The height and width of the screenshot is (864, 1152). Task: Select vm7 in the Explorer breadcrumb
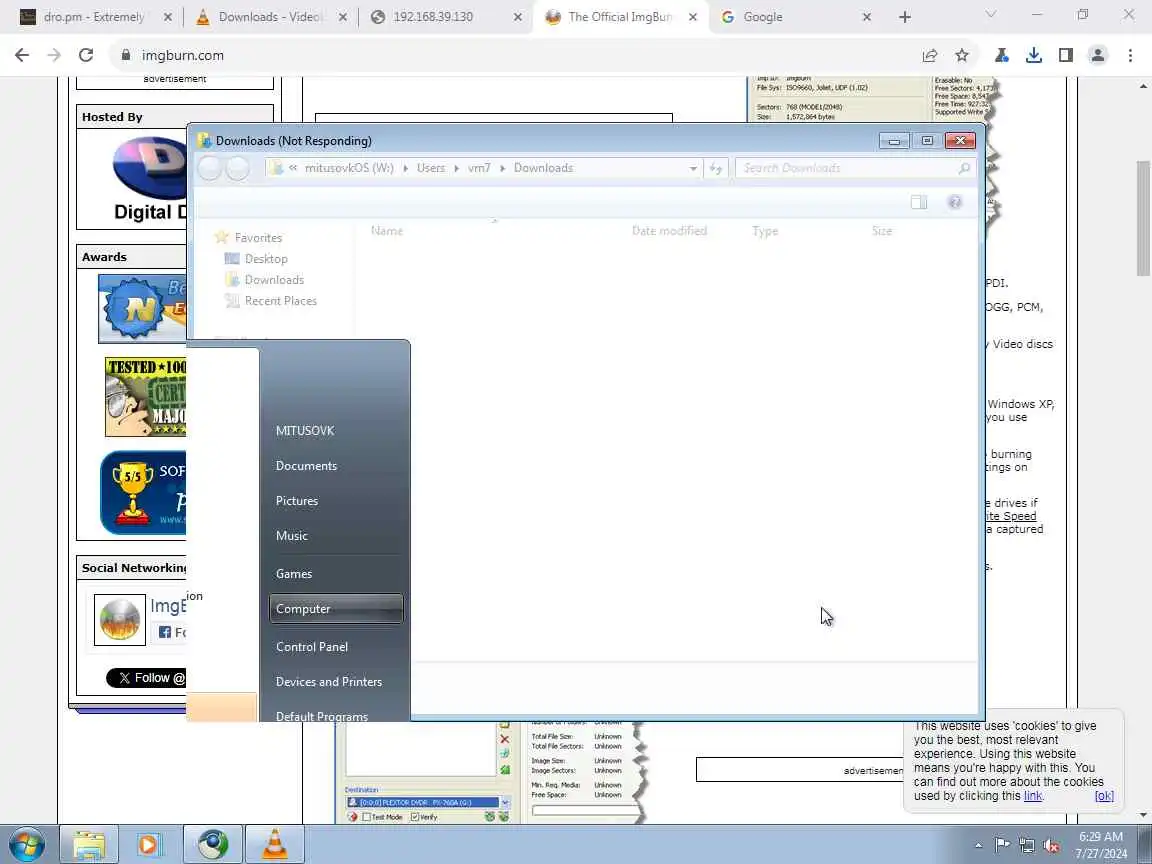click(x=479, y=168)
